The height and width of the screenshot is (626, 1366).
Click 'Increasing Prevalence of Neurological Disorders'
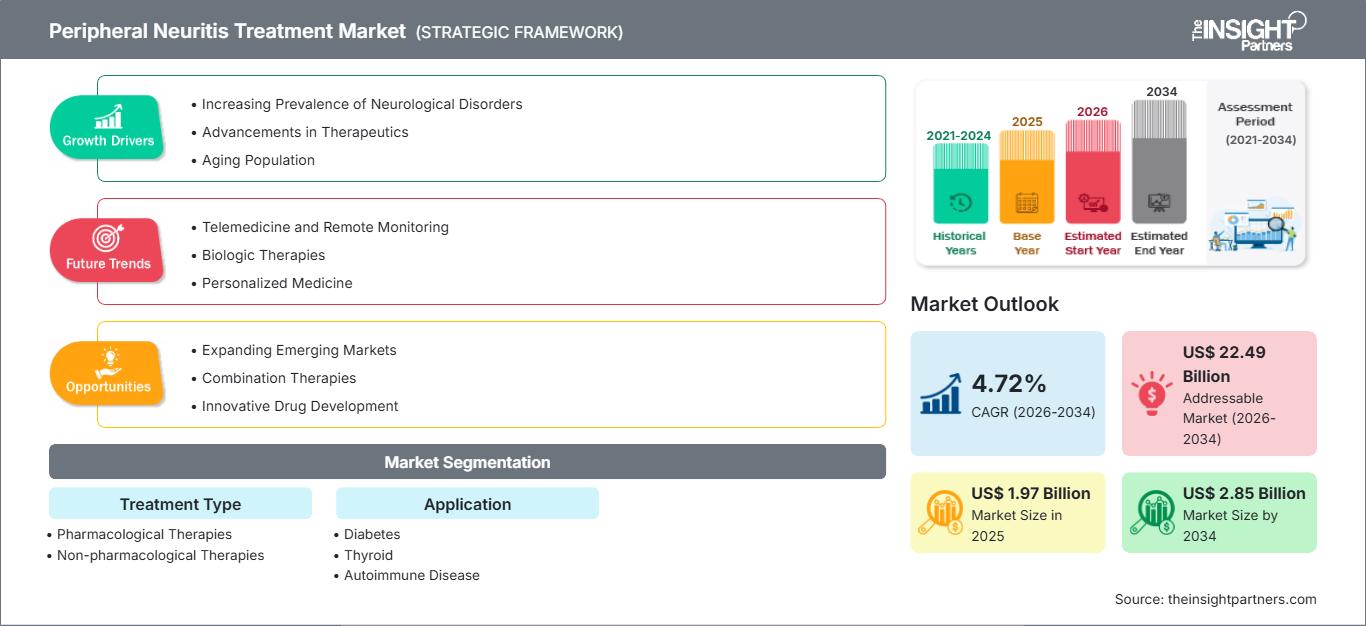[x=362, y=104]
